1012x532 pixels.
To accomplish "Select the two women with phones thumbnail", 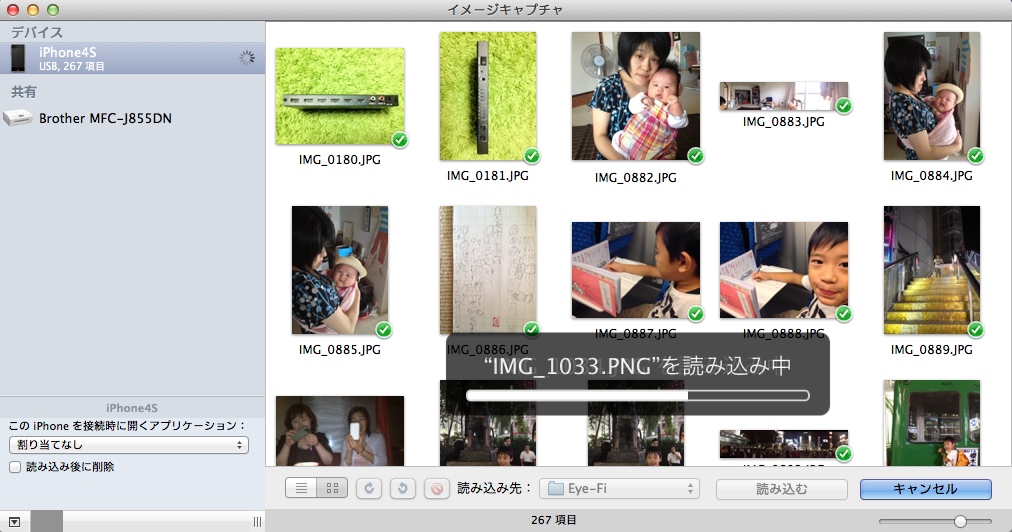I will tap(340, 431).
